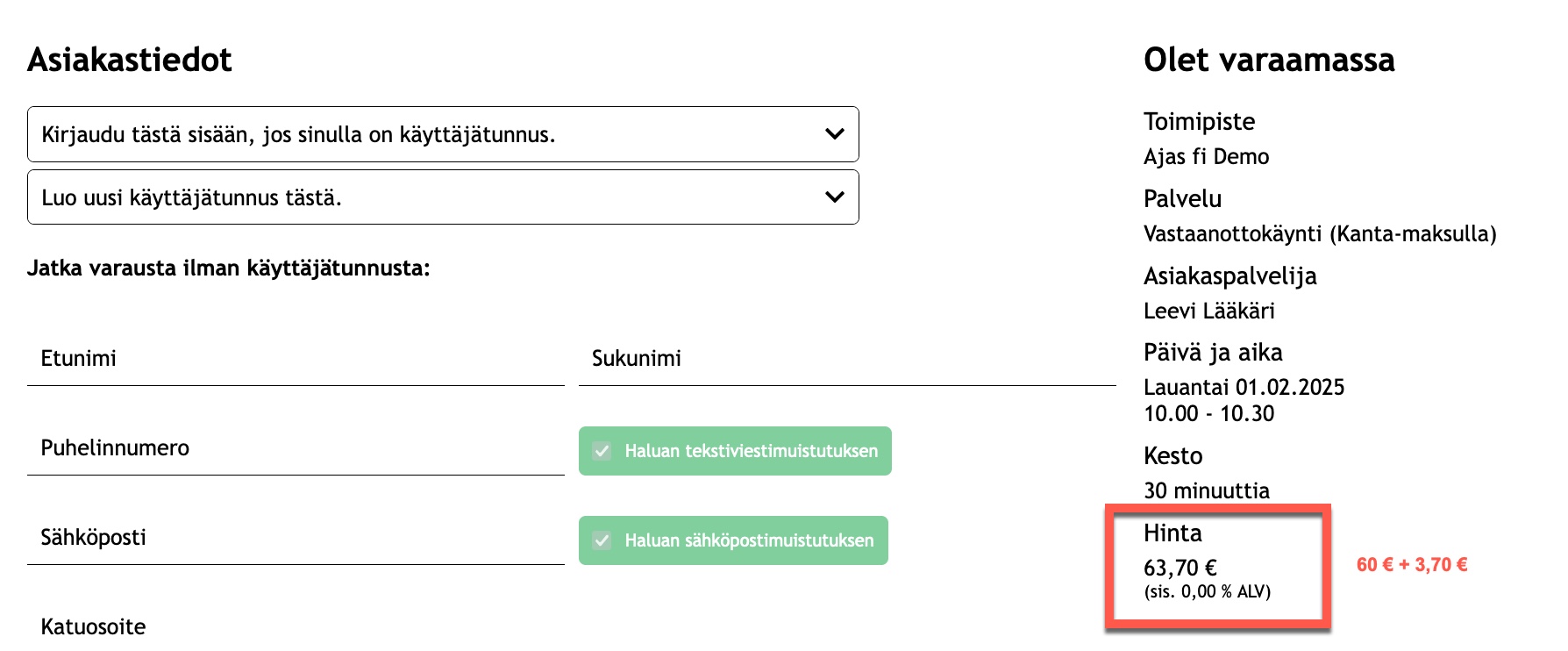Focus the Sukunimi input field
The image size is (1568, 651).
(846, 359)
